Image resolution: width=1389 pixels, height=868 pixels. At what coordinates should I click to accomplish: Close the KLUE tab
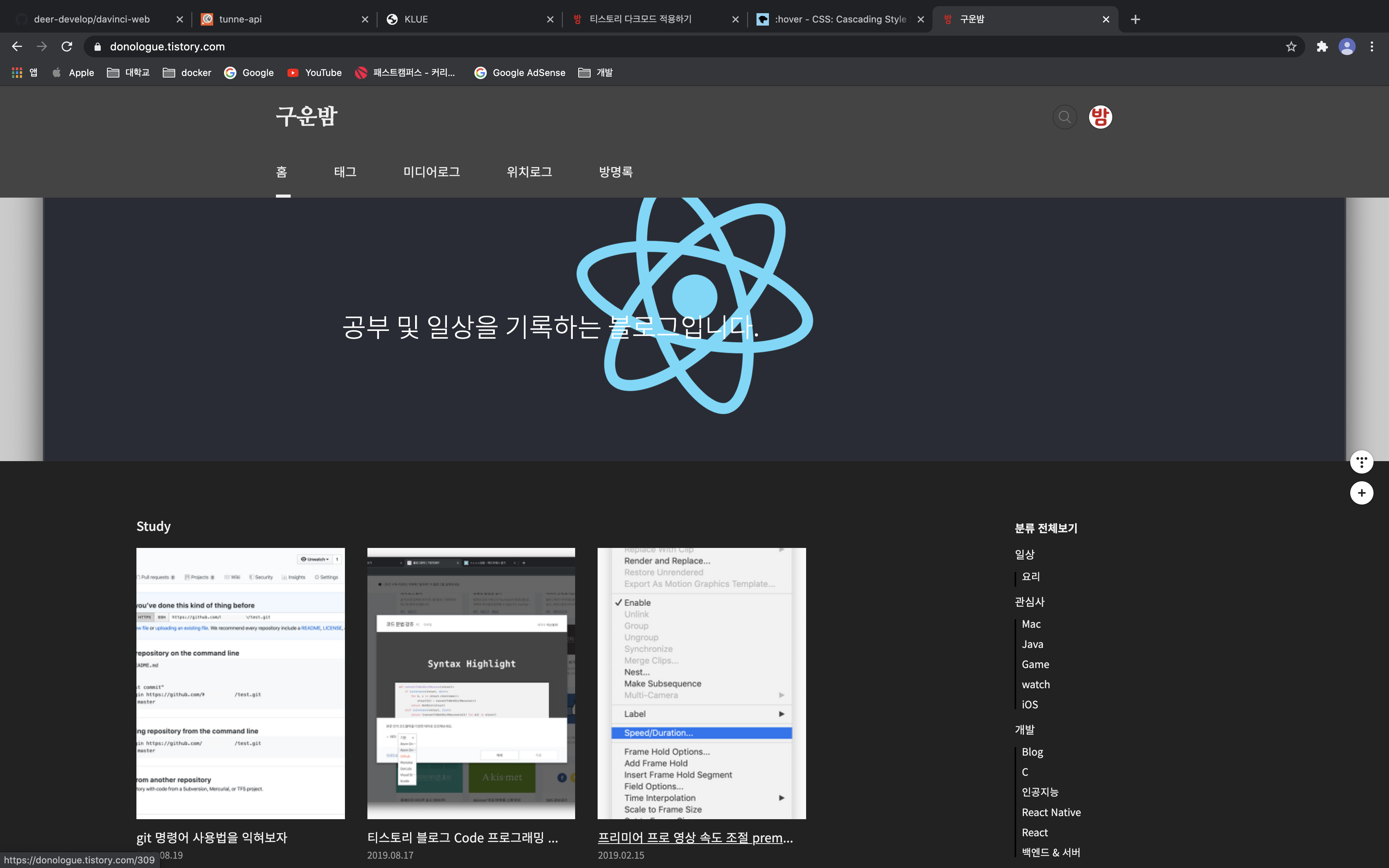coord(550,19)
